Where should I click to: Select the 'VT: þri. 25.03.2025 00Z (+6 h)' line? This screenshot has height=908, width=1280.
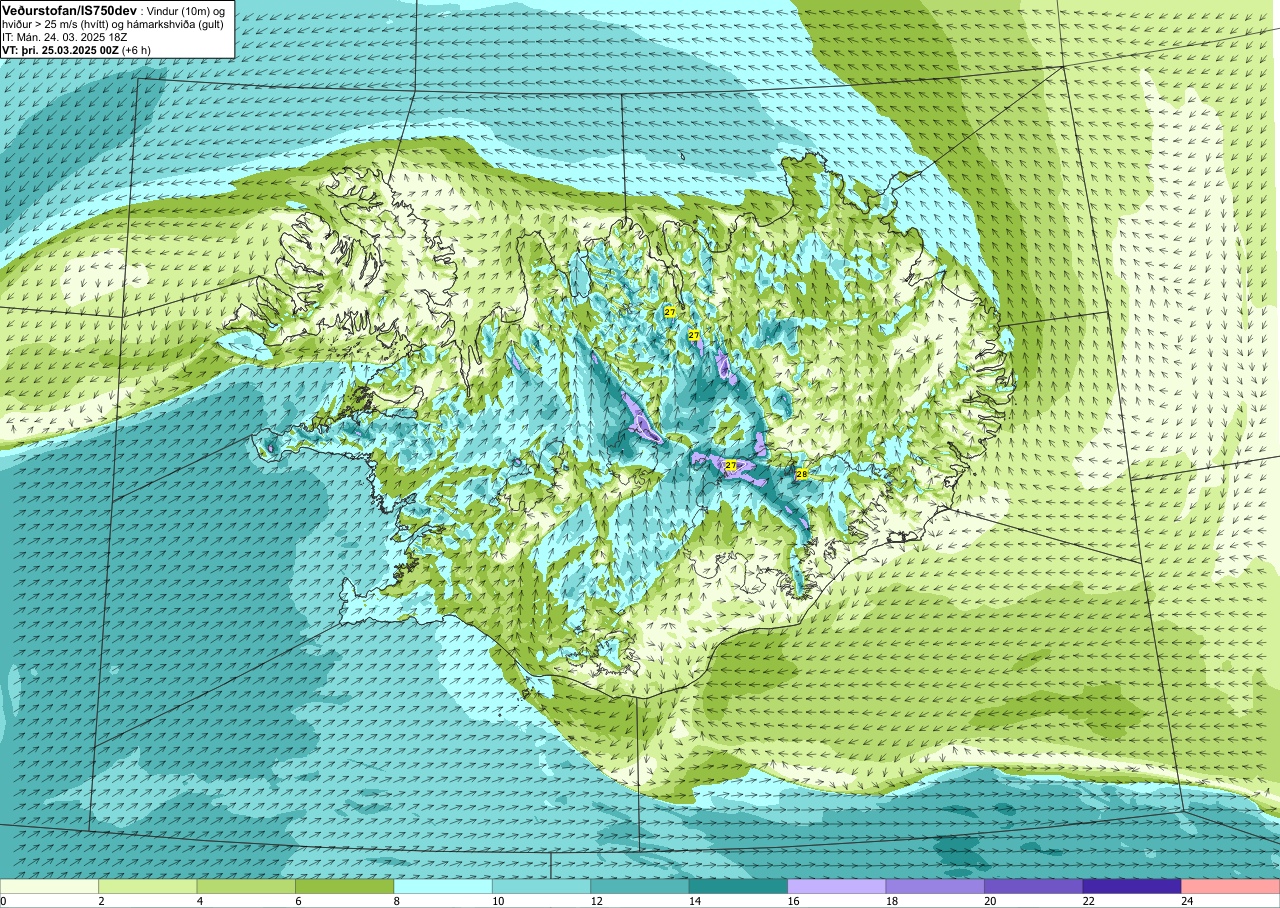(x=77, y=50)
